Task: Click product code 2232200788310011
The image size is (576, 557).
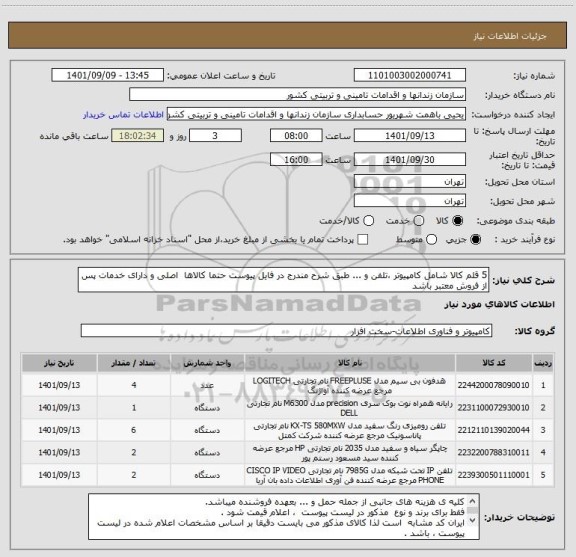Action: click(493, 452)
